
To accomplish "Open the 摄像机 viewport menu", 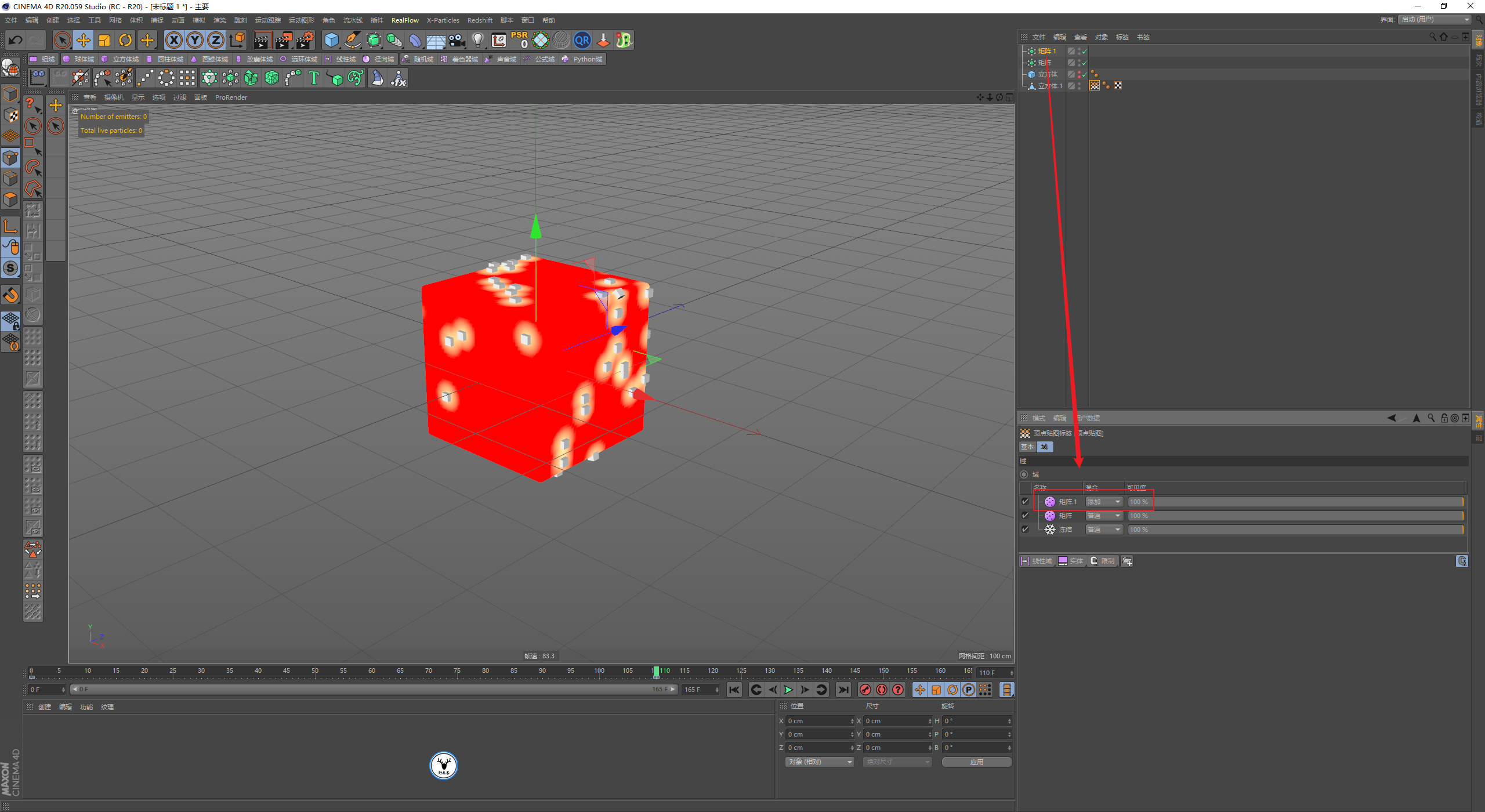I will pos(114,97).
